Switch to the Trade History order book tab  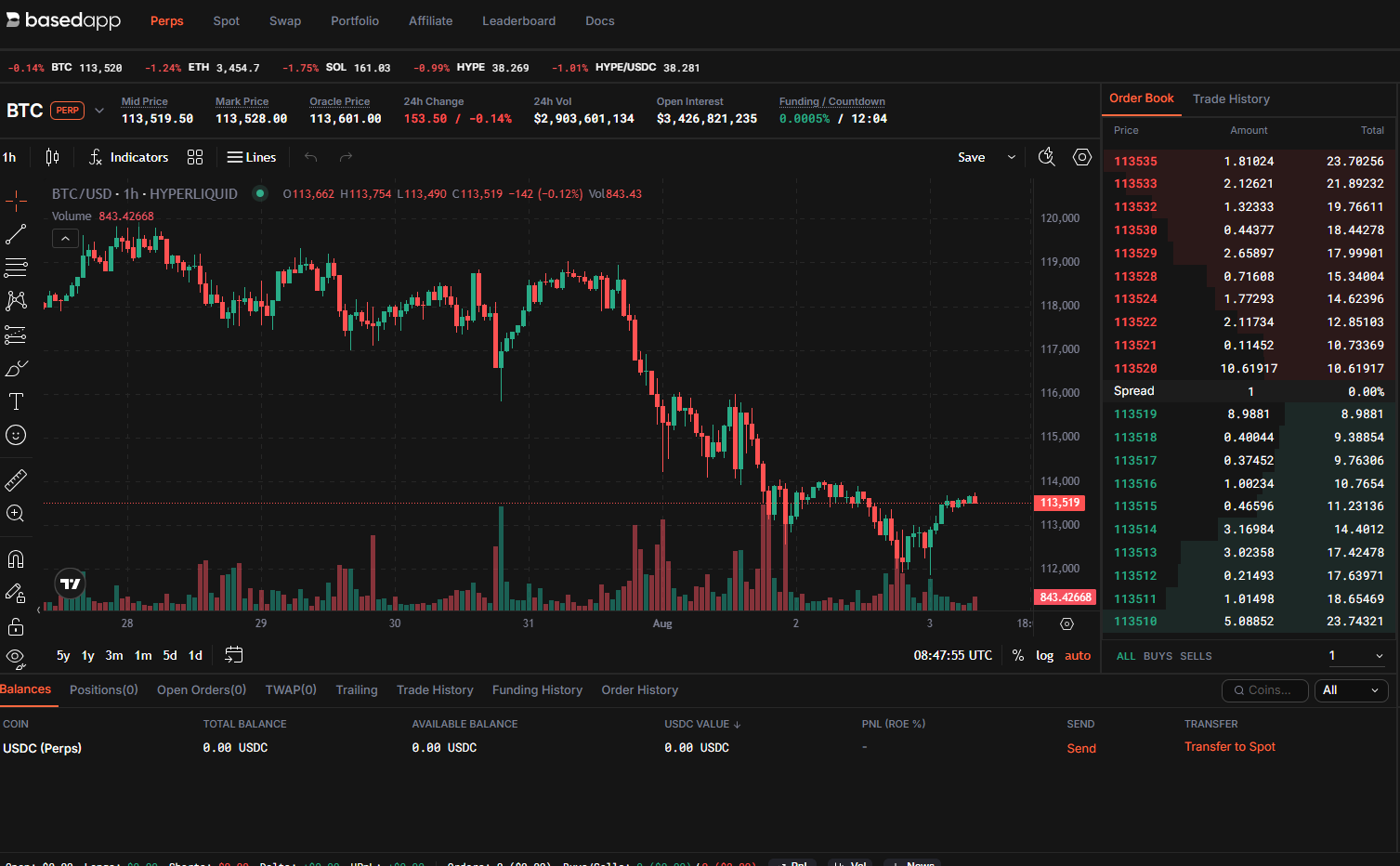click(1231, 98)
